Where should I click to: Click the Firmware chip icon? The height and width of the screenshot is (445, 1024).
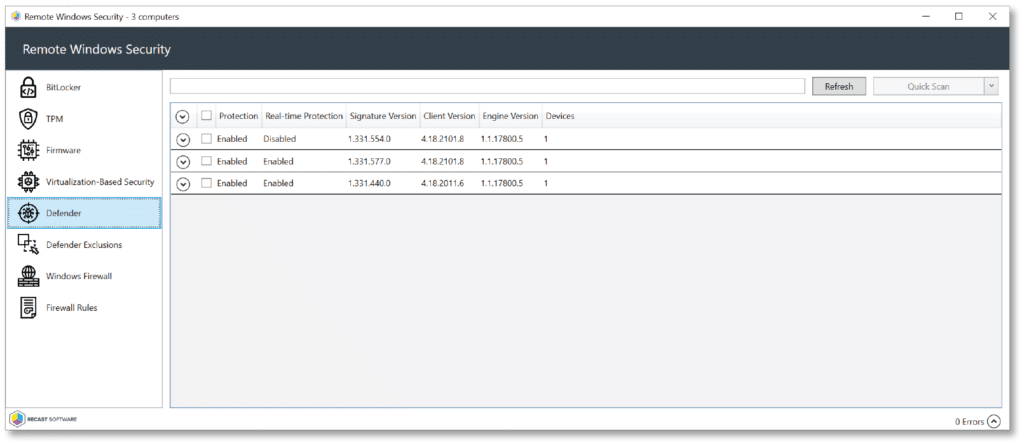(28, 150)
